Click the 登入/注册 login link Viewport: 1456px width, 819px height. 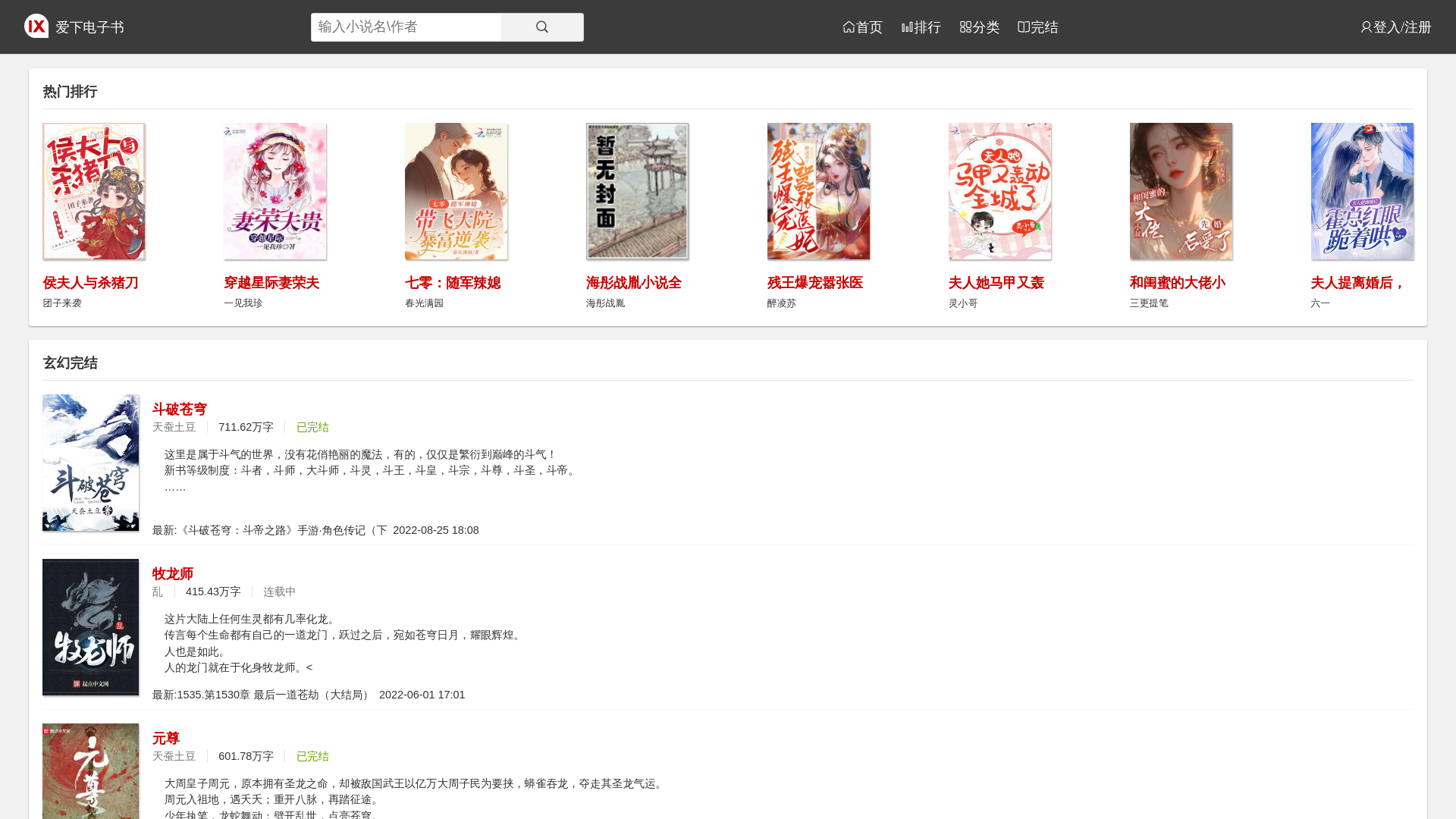pyautogui.click(x=1395, y=27)
